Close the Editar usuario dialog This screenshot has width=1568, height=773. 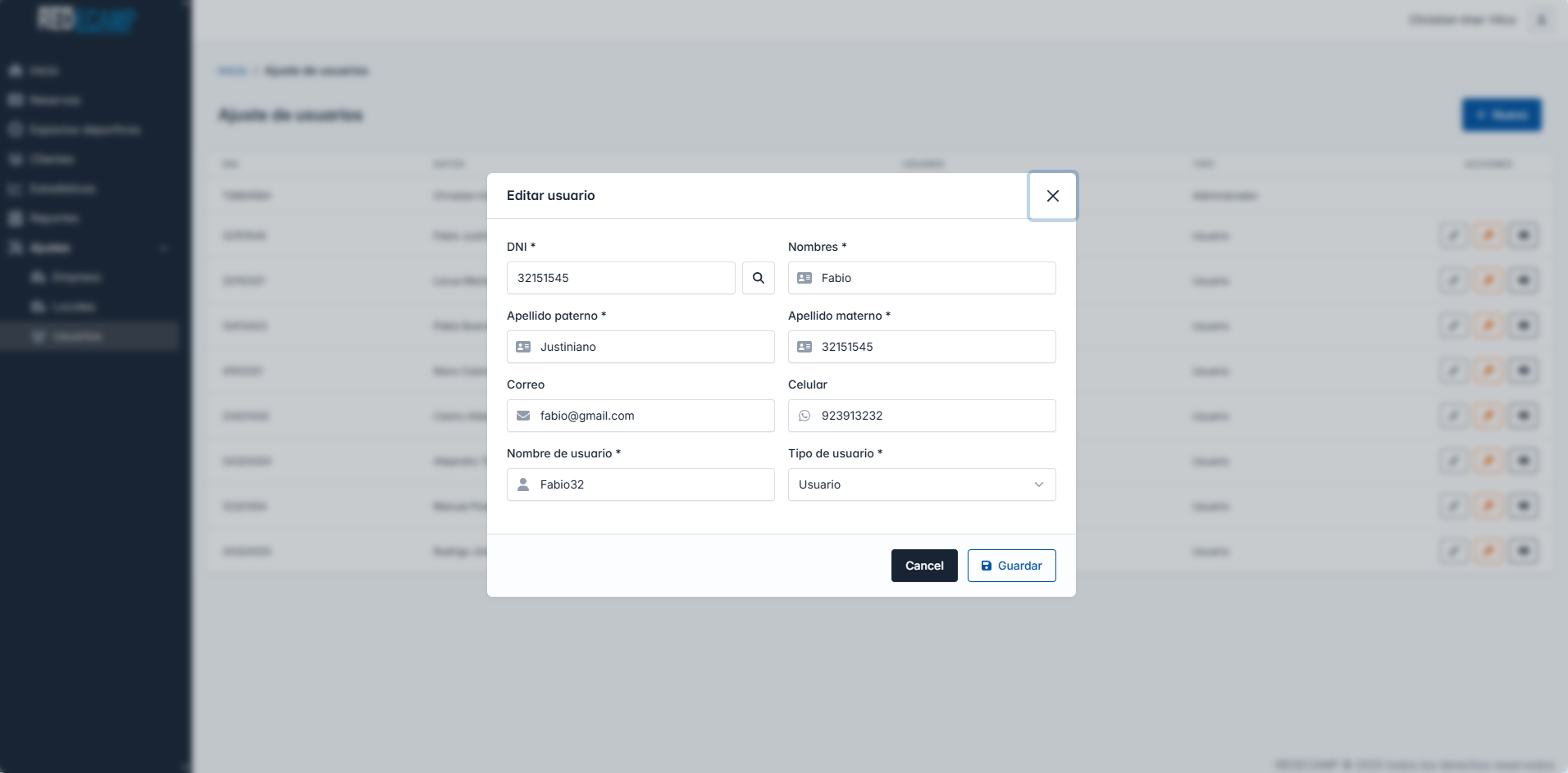[x=1053, y=196]
